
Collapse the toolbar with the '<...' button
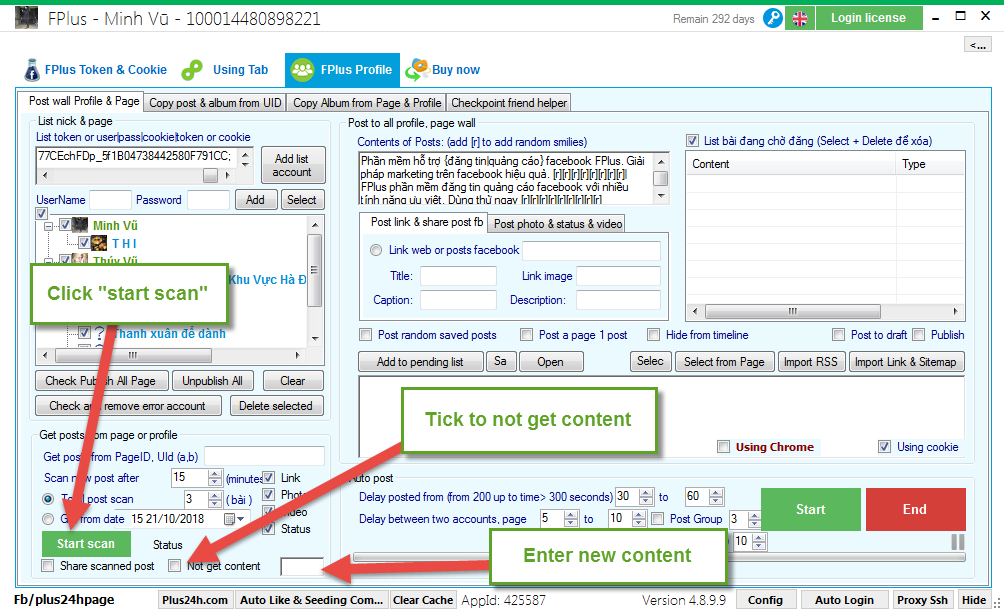[978, 44]
